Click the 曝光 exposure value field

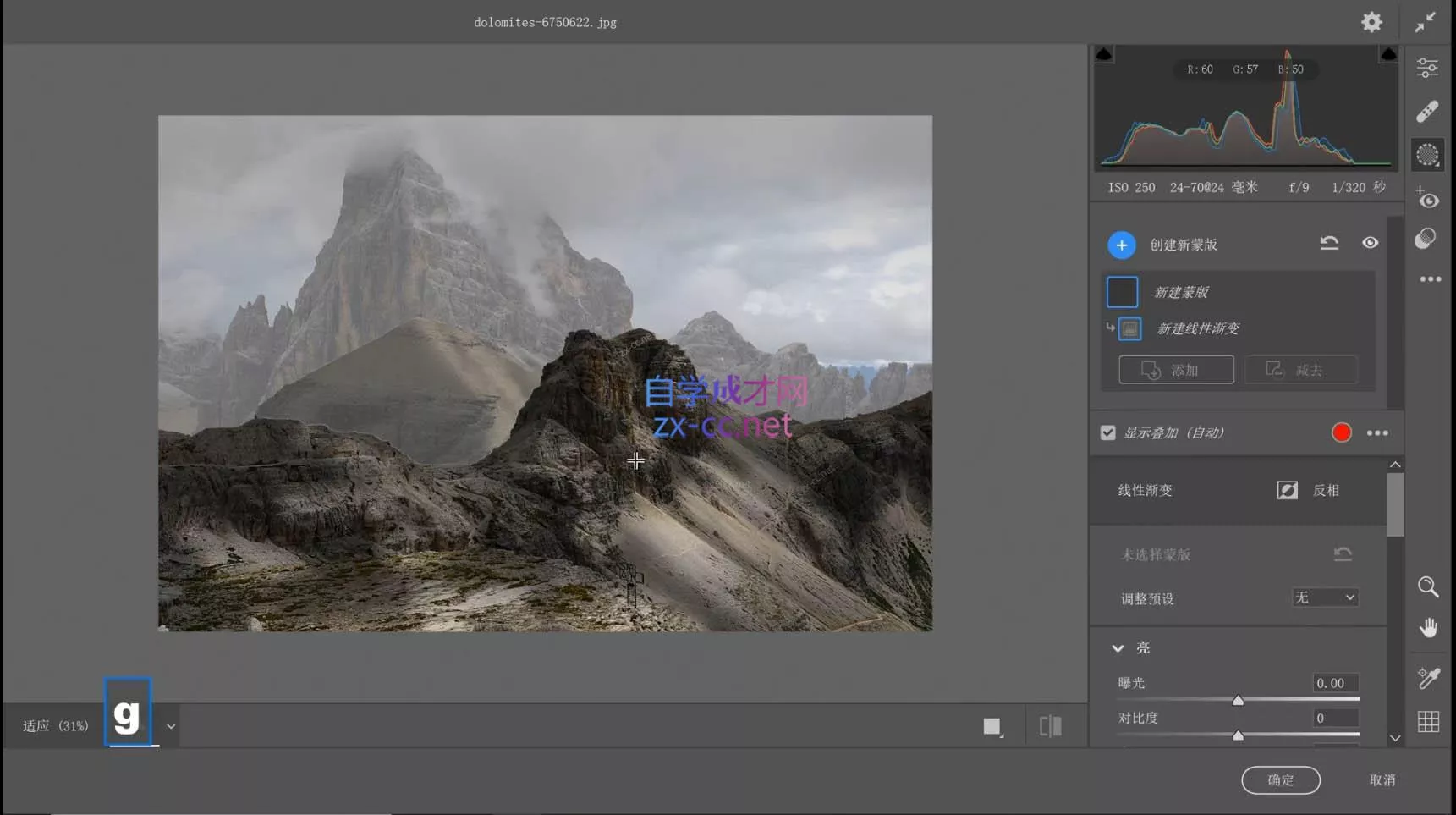tap(1335, 683)
